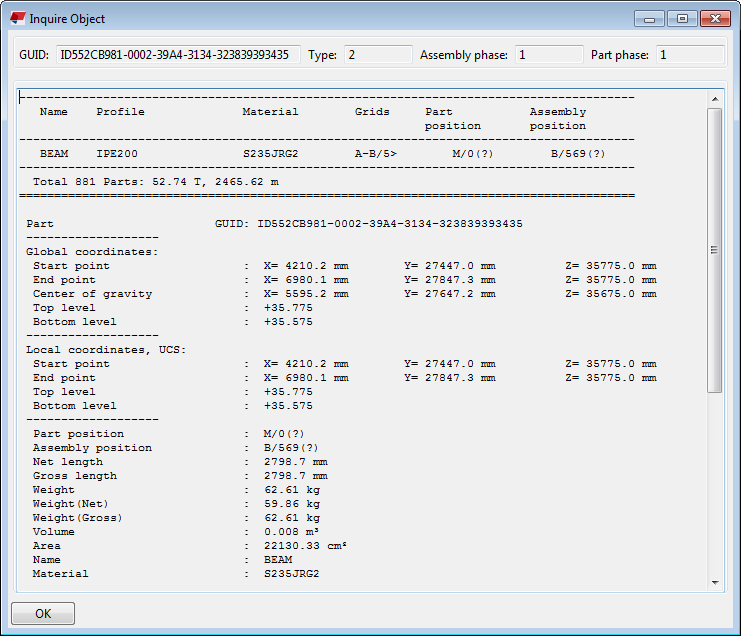
Task: Focus the Part phase field
Action: point(689,55)
